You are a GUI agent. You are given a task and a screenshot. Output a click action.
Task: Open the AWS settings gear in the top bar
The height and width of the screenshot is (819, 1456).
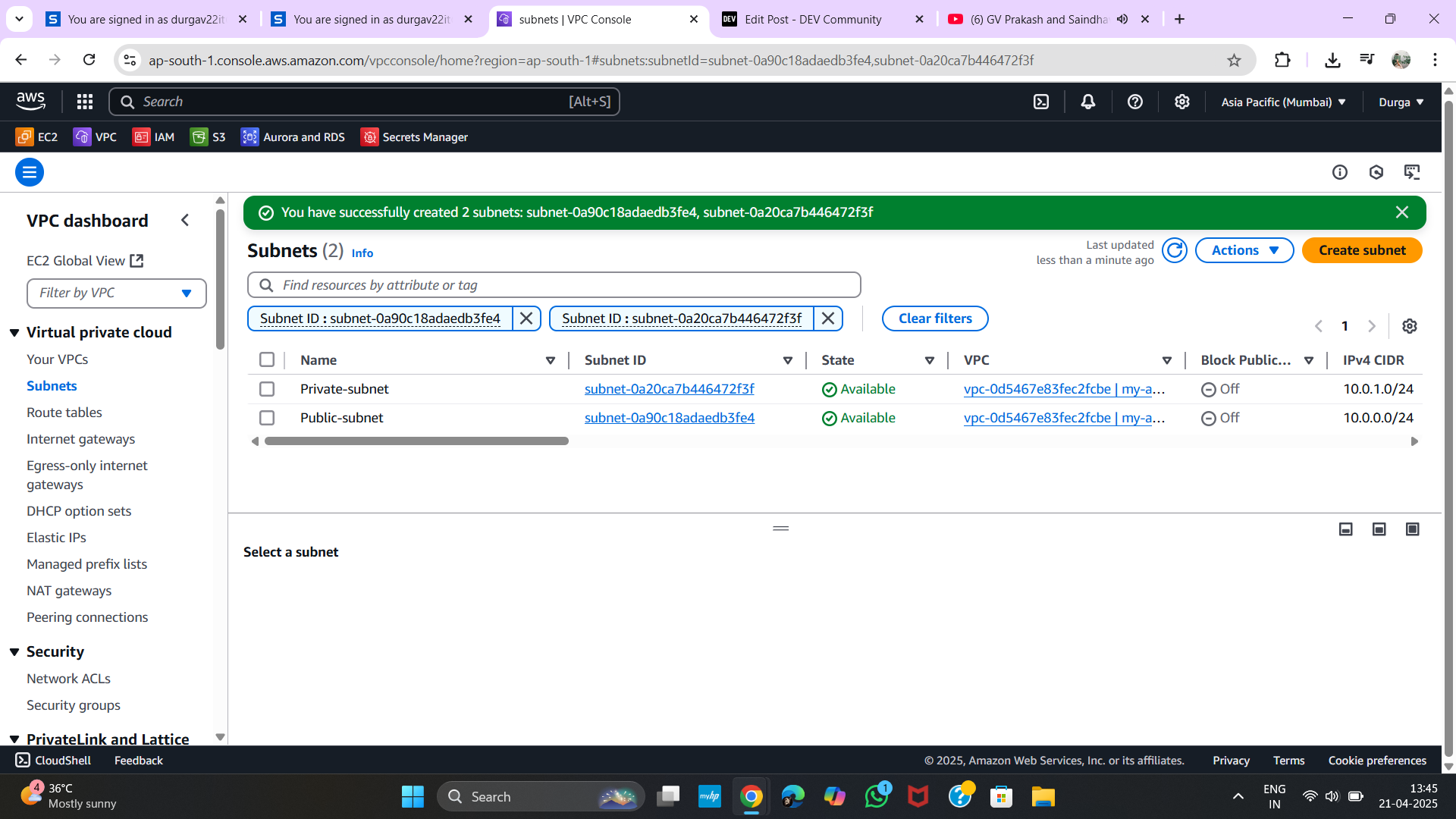click(x=1182, y=102)
